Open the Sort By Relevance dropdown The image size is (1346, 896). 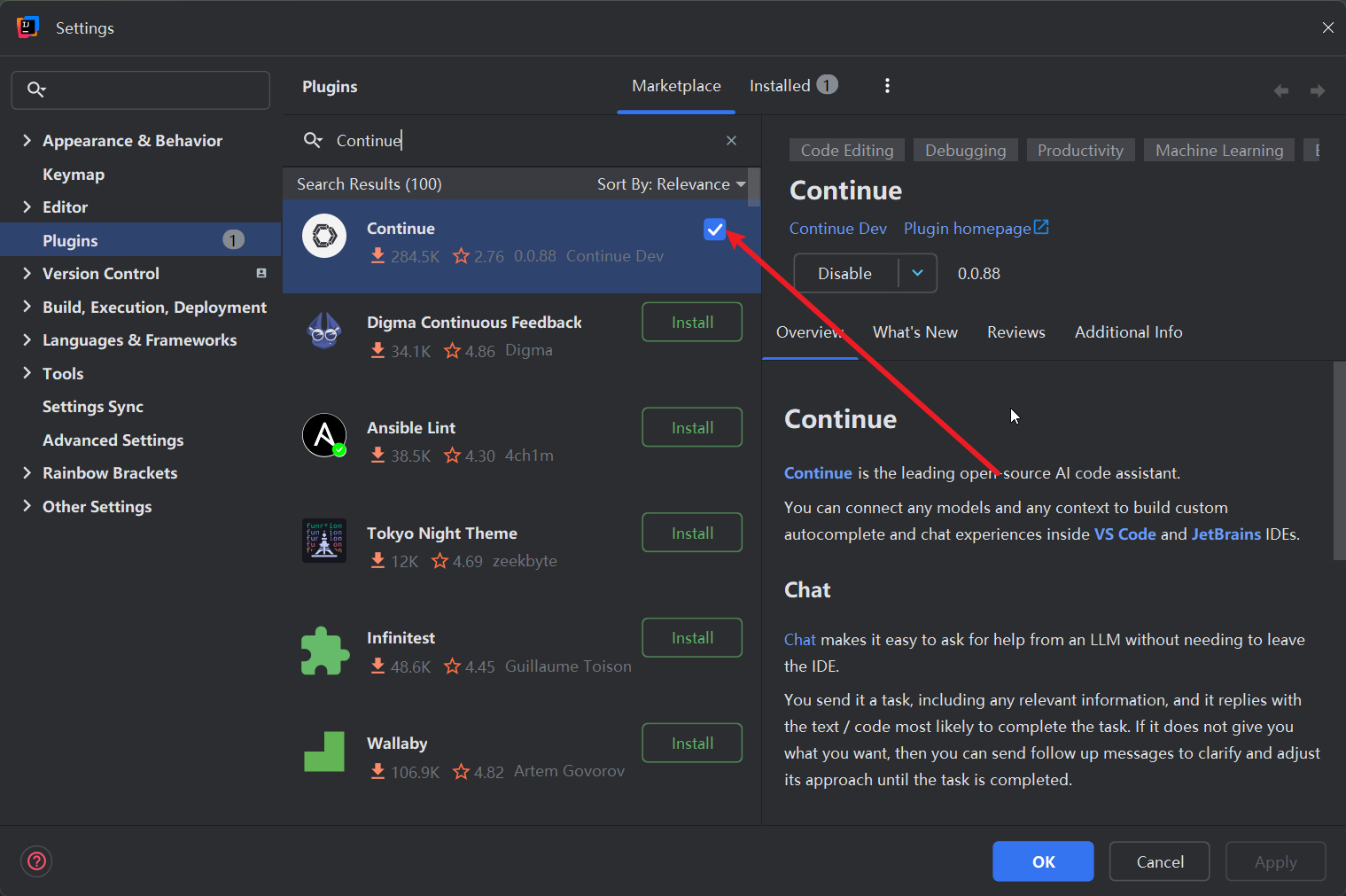pyautogui.click(x=671, y=183)
